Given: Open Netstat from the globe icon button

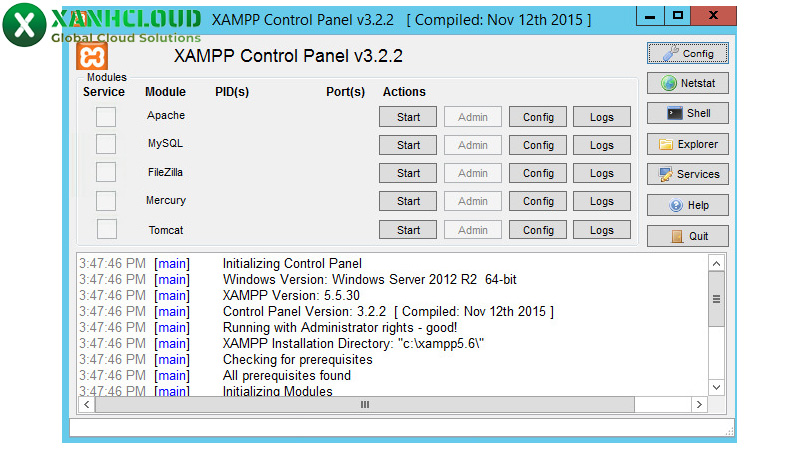Looking at the screenshot, I should click(x=687, y=83).
